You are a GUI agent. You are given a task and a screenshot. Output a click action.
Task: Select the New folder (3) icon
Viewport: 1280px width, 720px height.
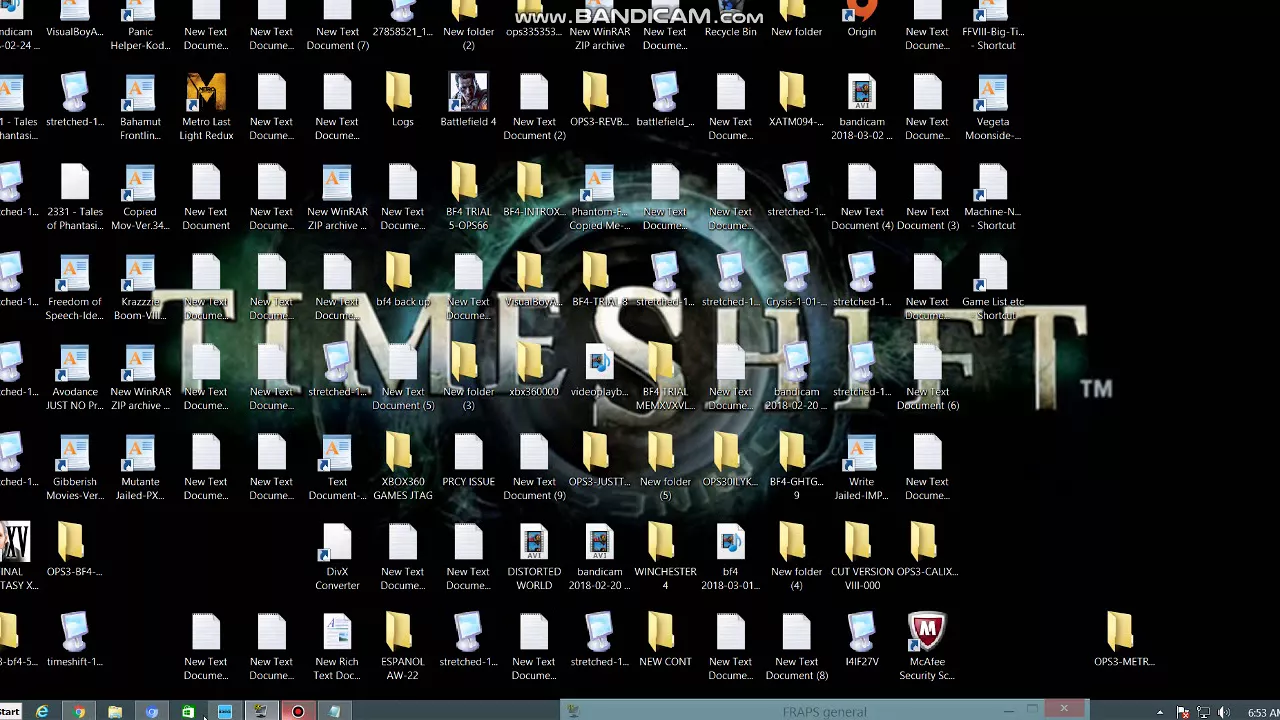(468, 377)
